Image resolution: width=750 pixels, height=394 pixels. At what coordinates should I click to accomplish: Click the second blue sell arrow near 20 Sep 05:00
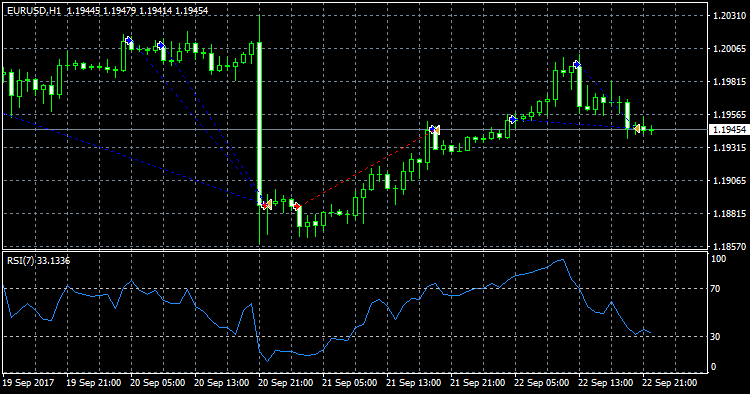pyautogui.click(x=161, y=45)
